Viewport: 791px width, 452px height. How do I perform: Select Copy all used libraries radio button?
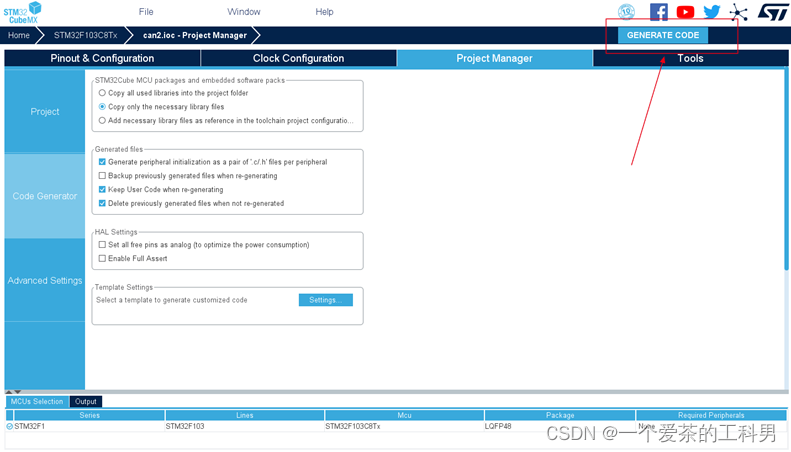tap(102, 93)
